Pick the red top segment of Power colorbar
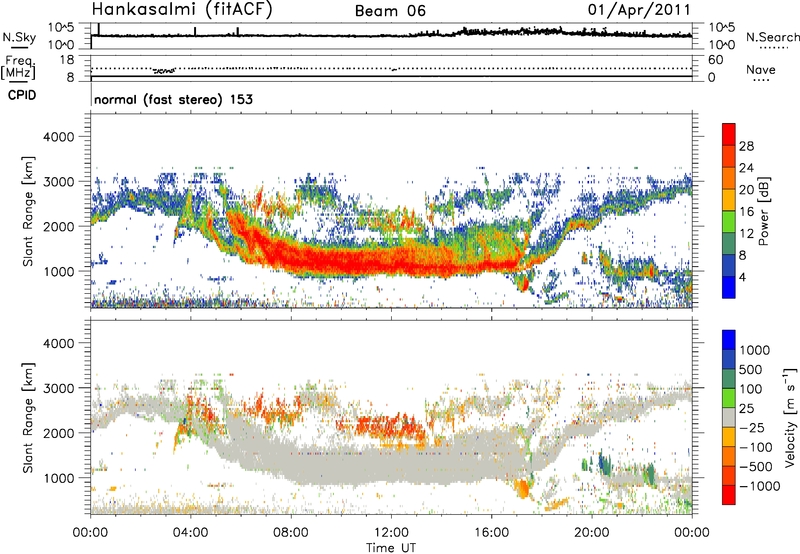 coord(729,134)
